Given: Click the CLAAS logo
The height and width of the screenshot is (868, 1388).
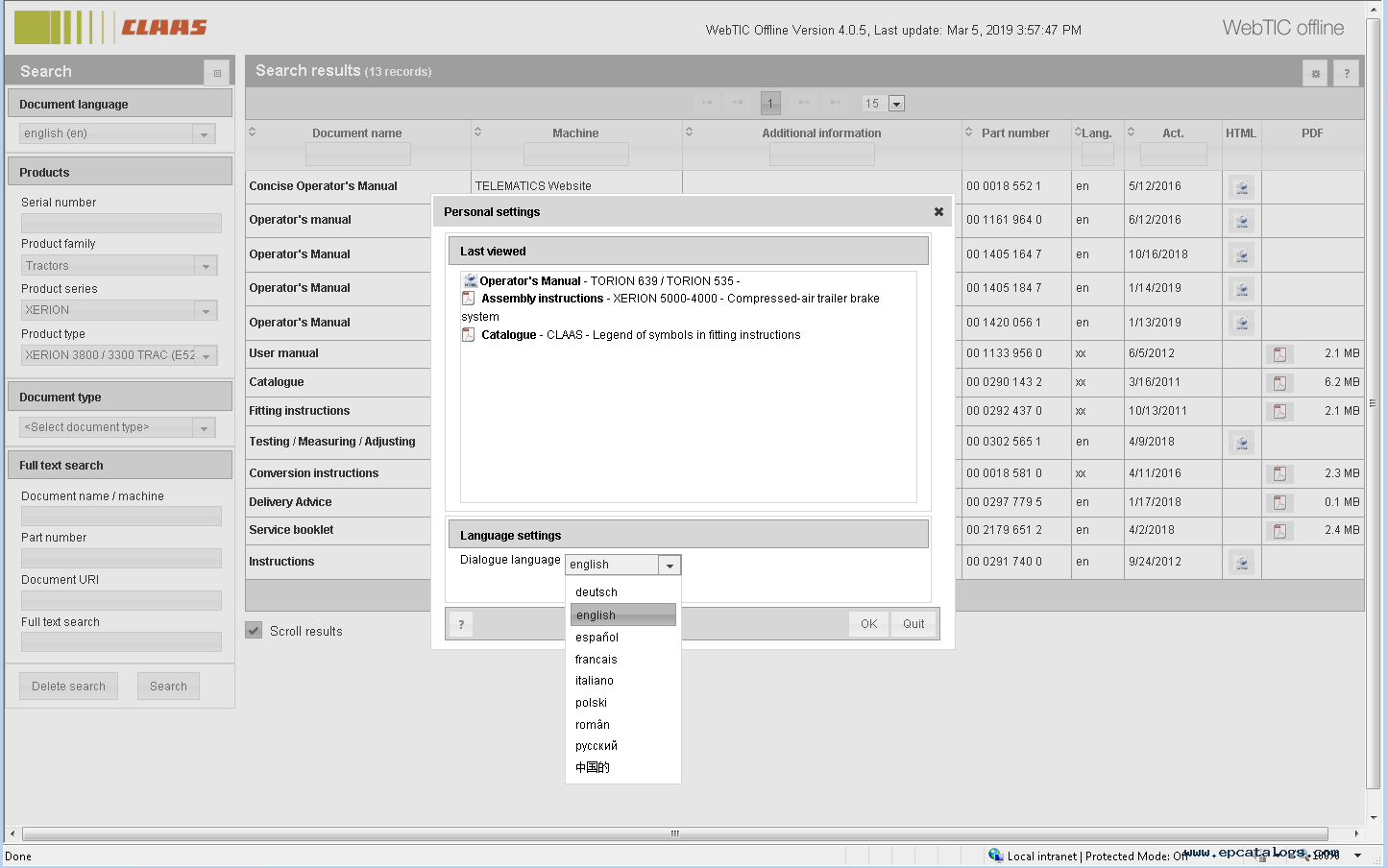Looking at the screenshot, I should click(110, 28).
